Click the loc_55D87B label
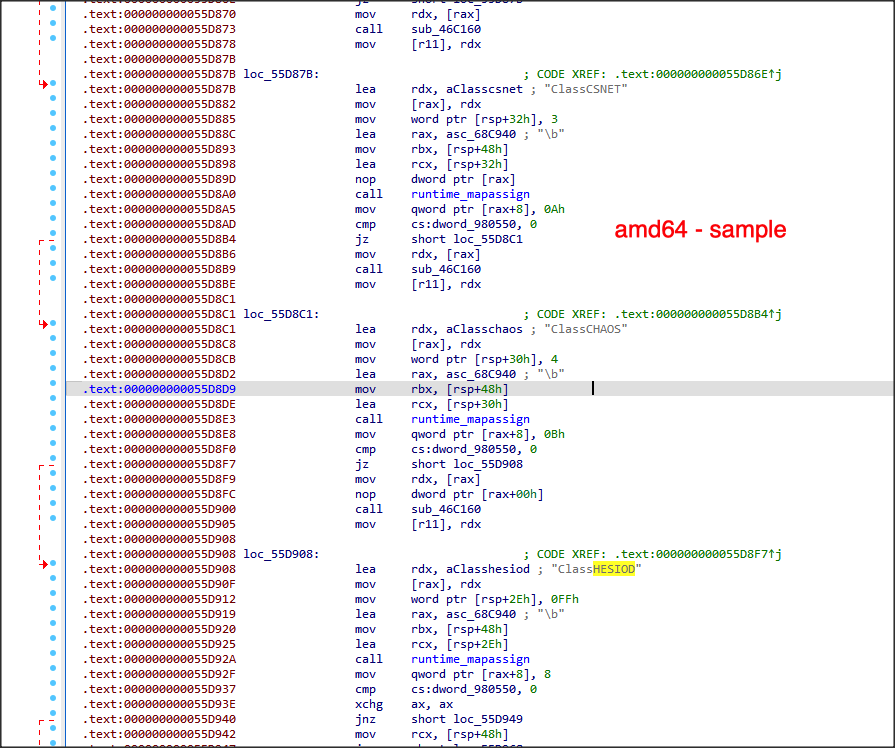Viewport: 895px width, 748px height. (281, 74)
